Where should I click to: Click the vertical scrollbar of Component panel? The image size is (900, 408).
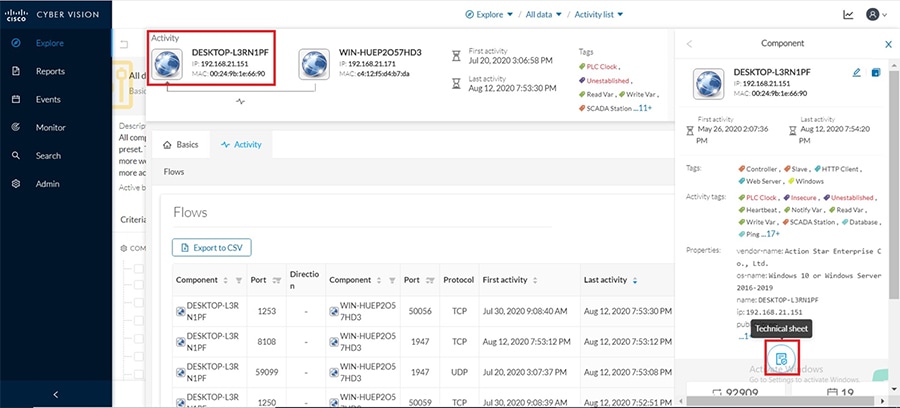pos(894,184)
